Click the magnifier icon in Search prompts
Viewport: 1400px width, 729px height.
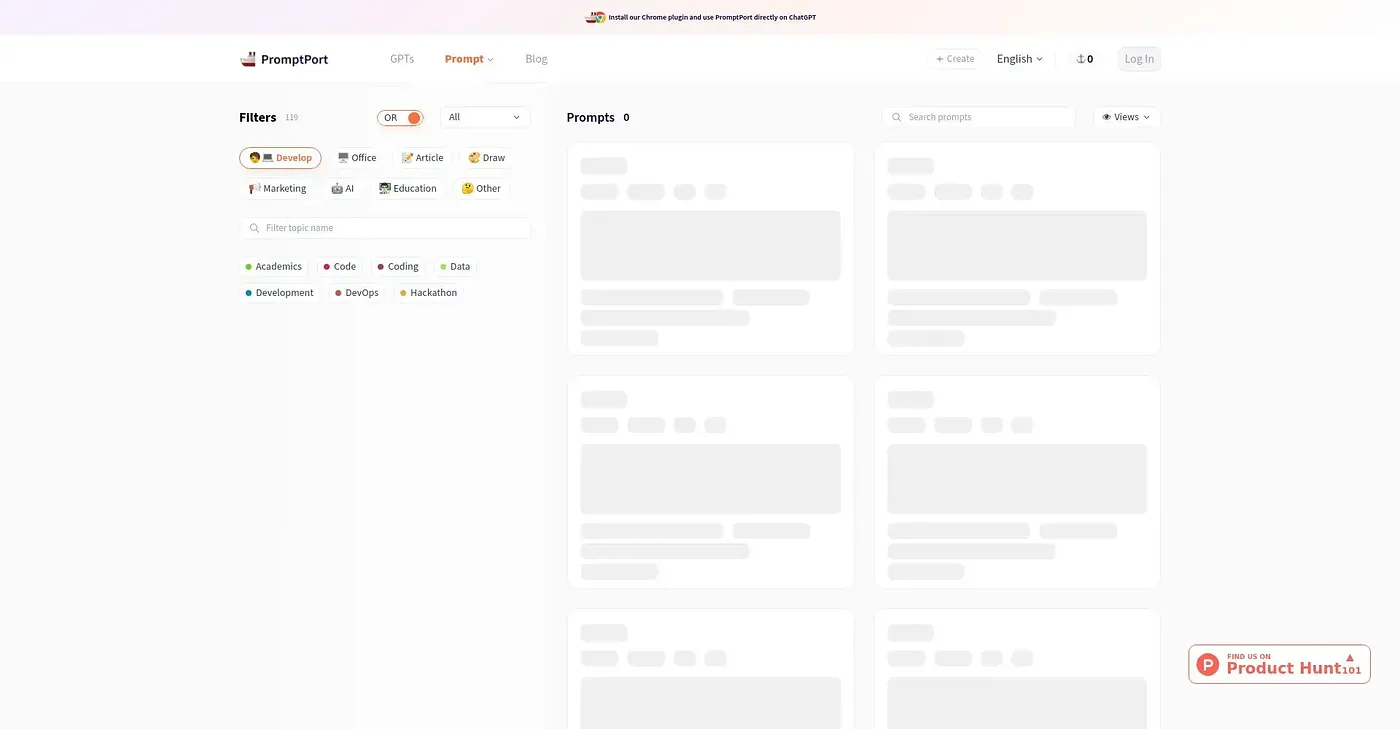click(x=896, y=117)
